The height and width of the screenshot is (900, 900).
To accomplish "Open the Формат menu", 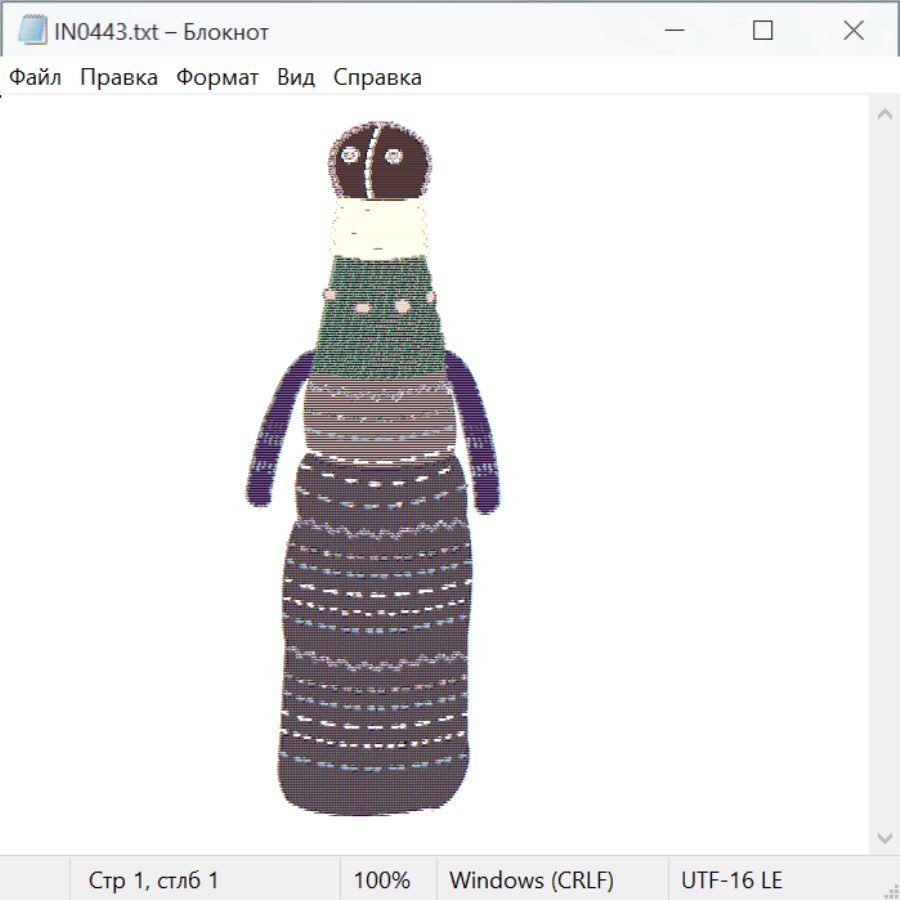I will click(x=217, y=78).
